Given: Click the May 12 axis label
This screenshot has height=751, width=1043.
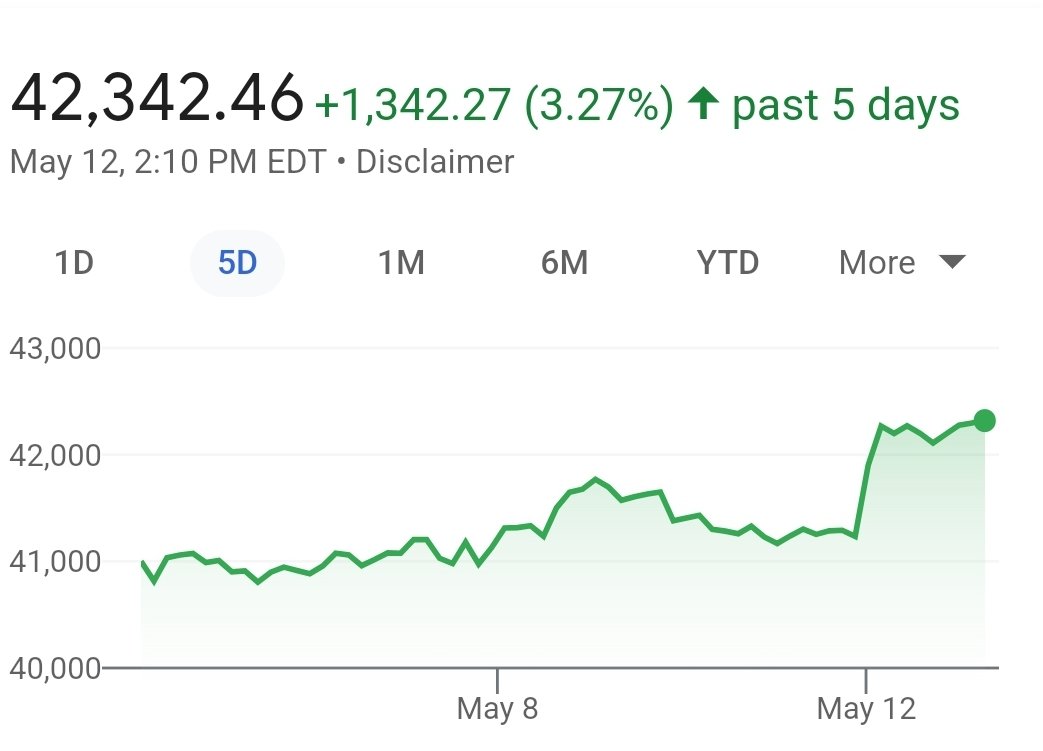Looking at the screenshot, I should [x=866, y=709].
